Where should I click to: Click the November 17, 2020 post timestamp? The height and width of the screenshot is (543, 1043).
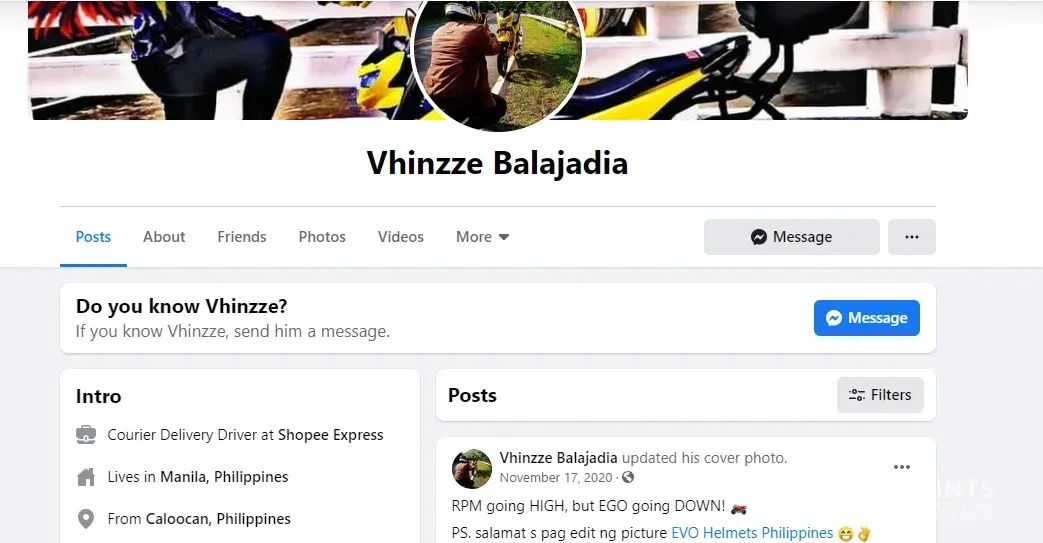pos(555,478)
